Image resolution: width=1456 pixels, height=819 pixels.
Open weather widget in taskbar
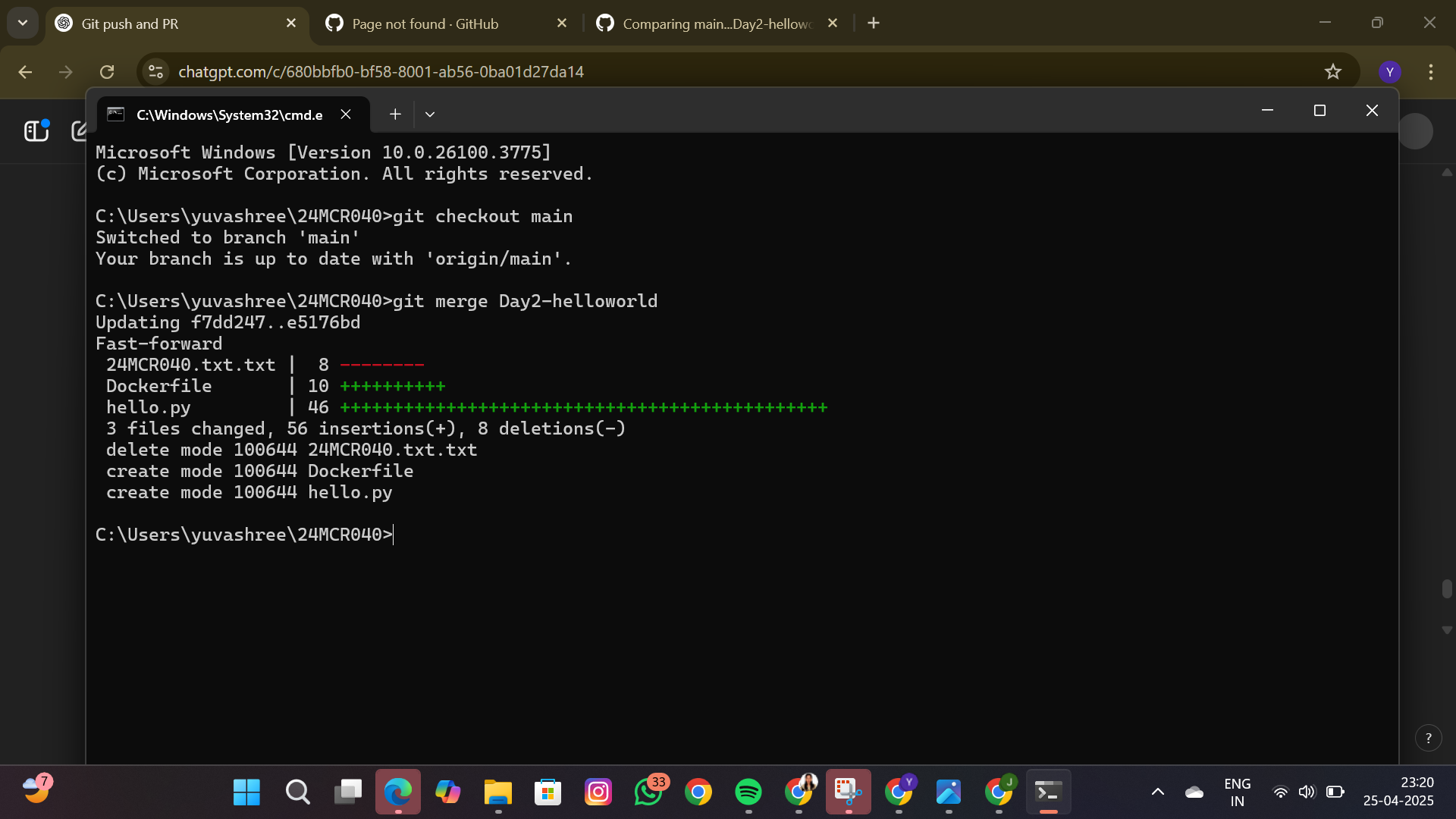click(36, 789)
